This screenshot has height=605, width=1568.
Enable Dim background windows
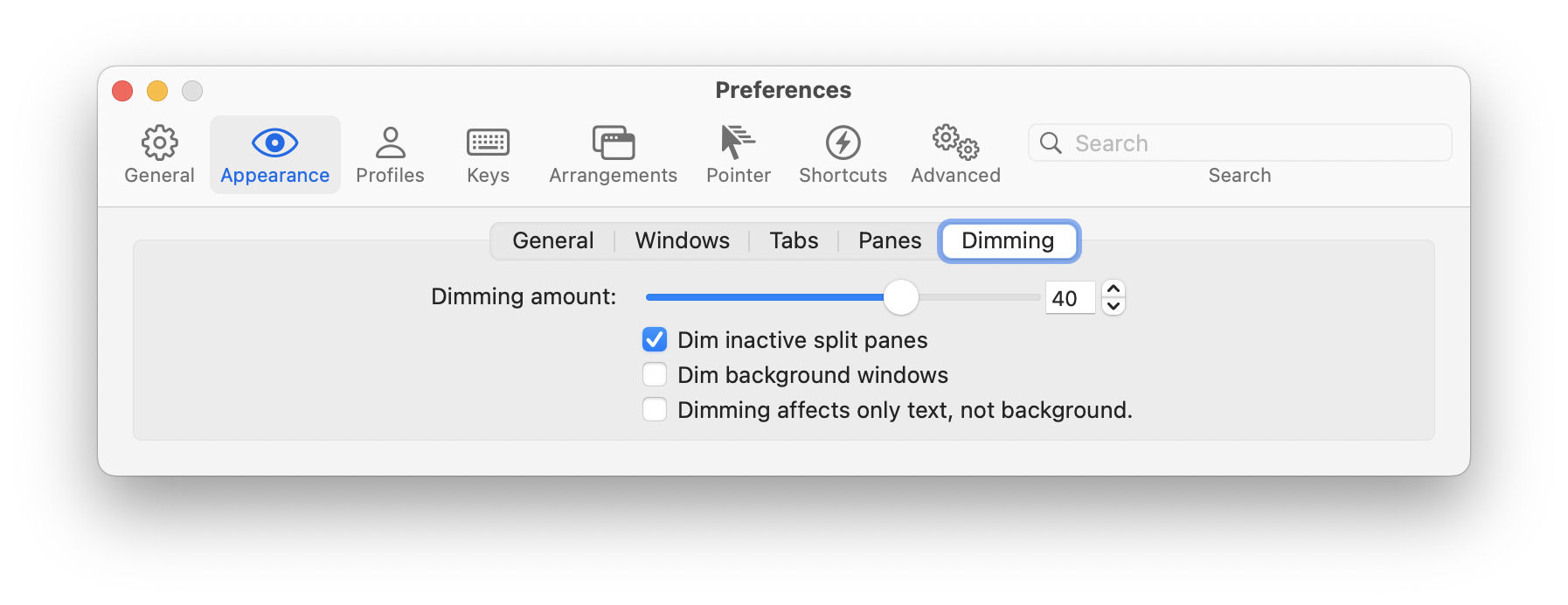[654, 374]
